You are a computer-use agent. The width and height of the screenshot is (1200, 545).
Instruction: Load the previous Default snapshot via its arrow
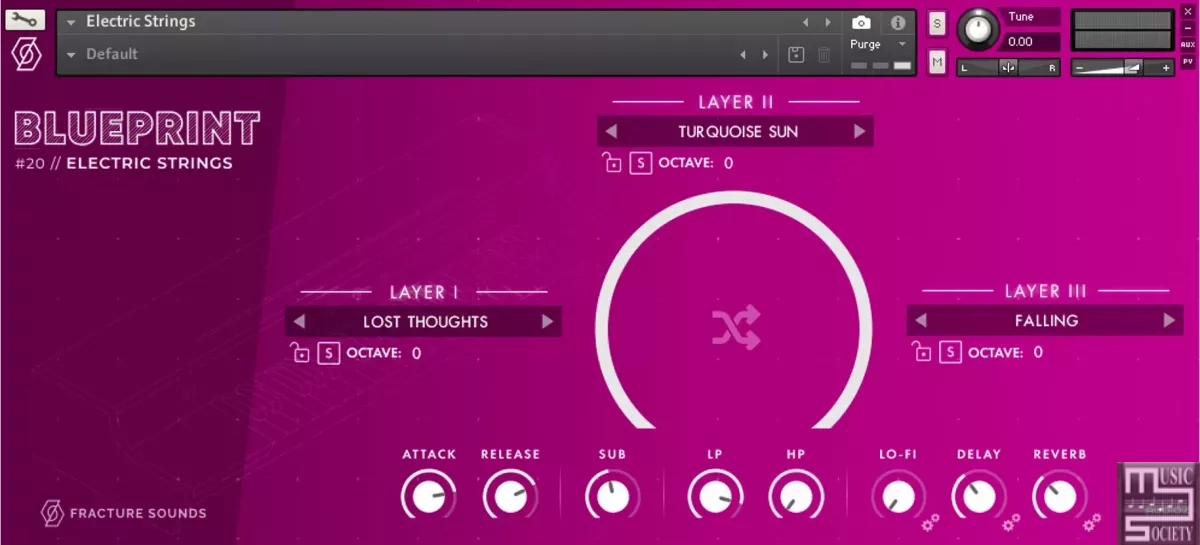[x=743, y=55]
